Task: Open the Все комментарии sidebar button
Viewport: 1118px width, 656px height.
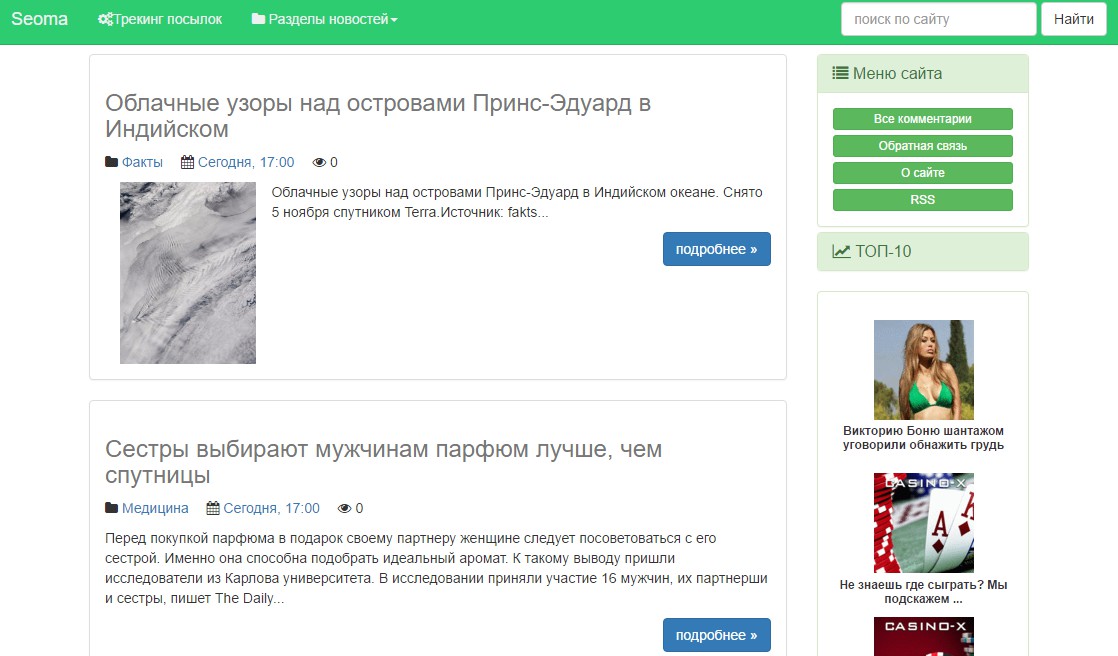Action: click(923, 119)
